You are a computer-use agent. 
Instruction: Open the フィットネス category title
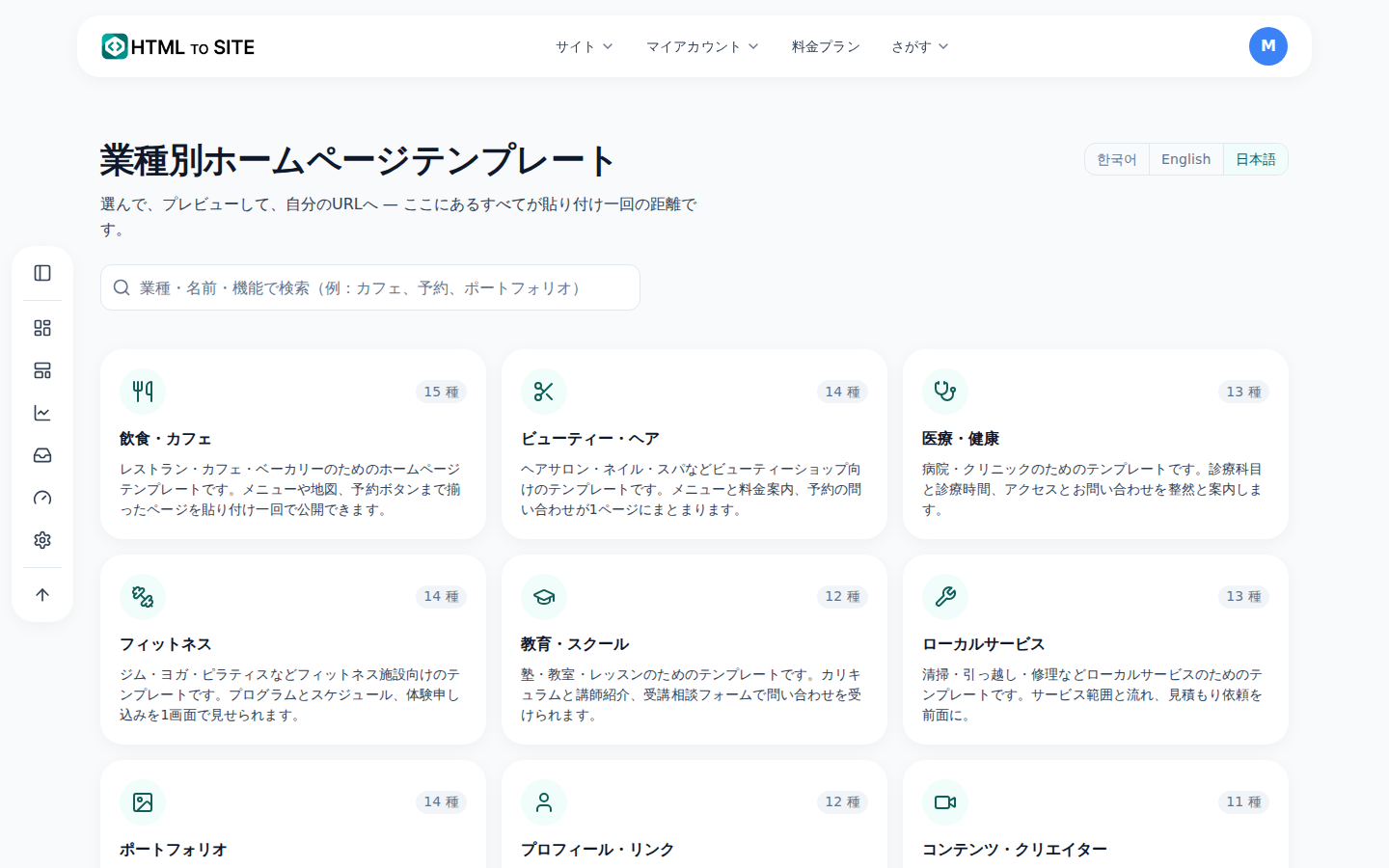point(166,644)
